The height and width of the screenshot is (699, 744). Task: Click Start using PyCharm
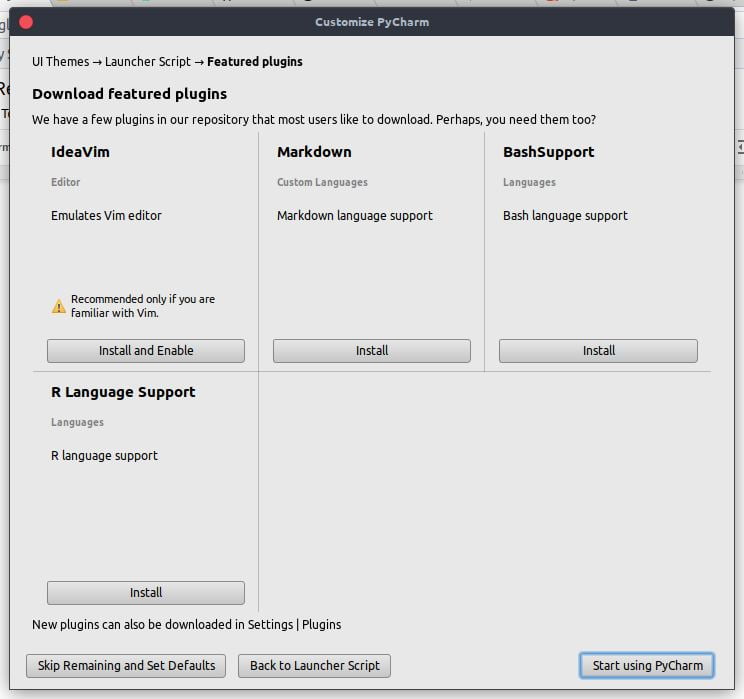click(647, 665)
